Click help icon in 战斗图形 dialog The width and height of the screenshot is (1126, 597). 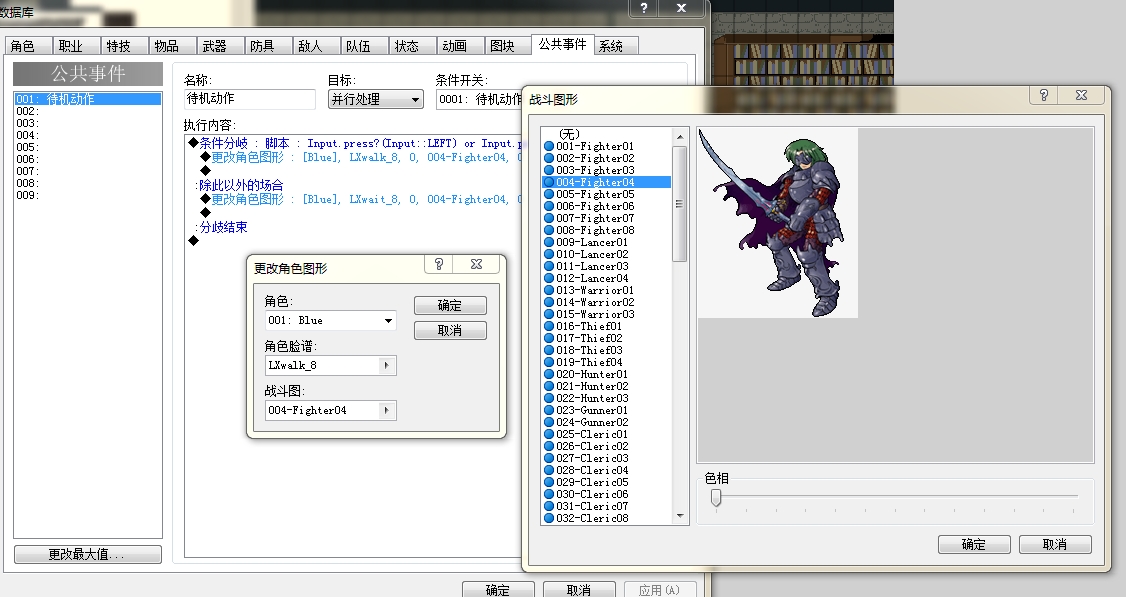[1044, 95]
